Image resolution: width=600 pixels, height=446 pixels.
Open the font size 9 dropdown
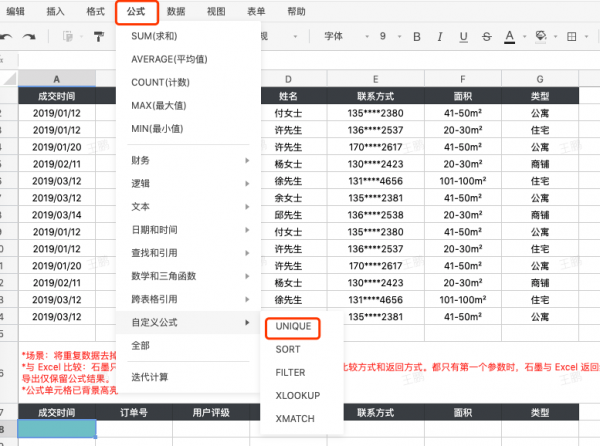(390, 36)
